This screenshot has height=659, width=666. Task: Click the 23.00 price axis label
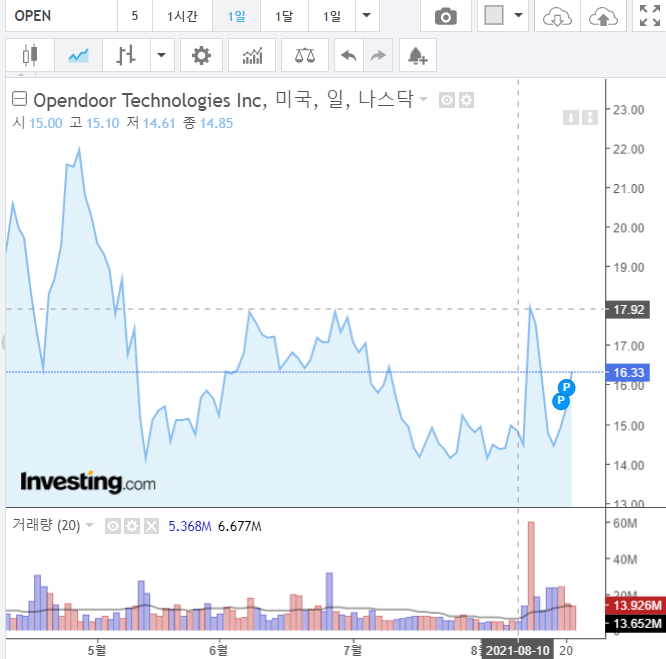(629, 110)
